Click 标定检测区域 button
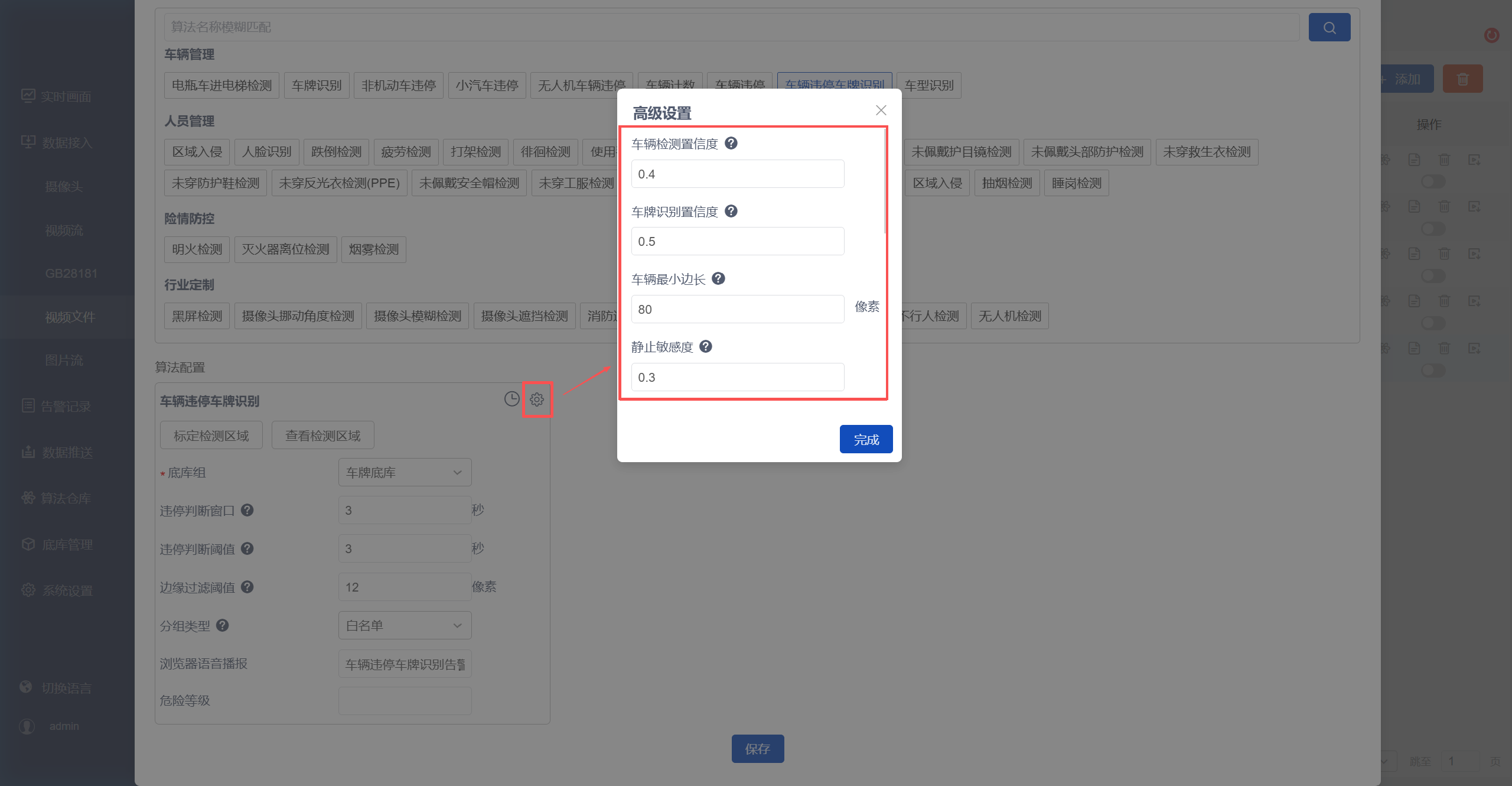 (211, 436)
